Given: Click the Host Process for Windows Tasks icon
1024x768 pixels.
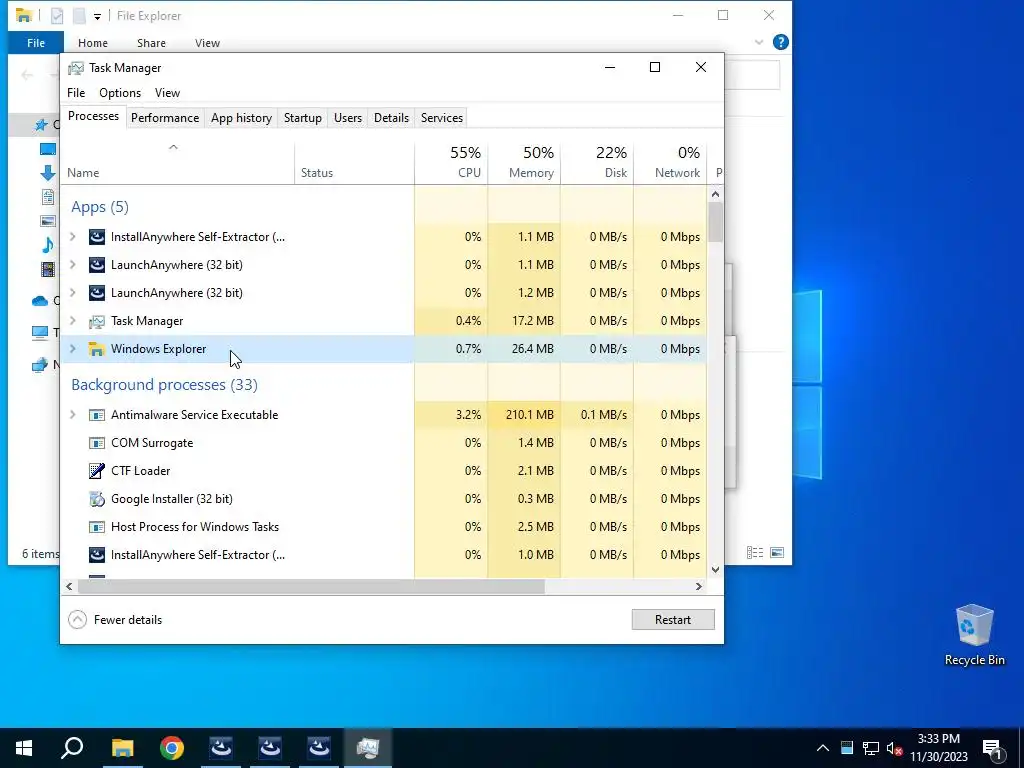Looking at the screenshot, I should 97,527.
